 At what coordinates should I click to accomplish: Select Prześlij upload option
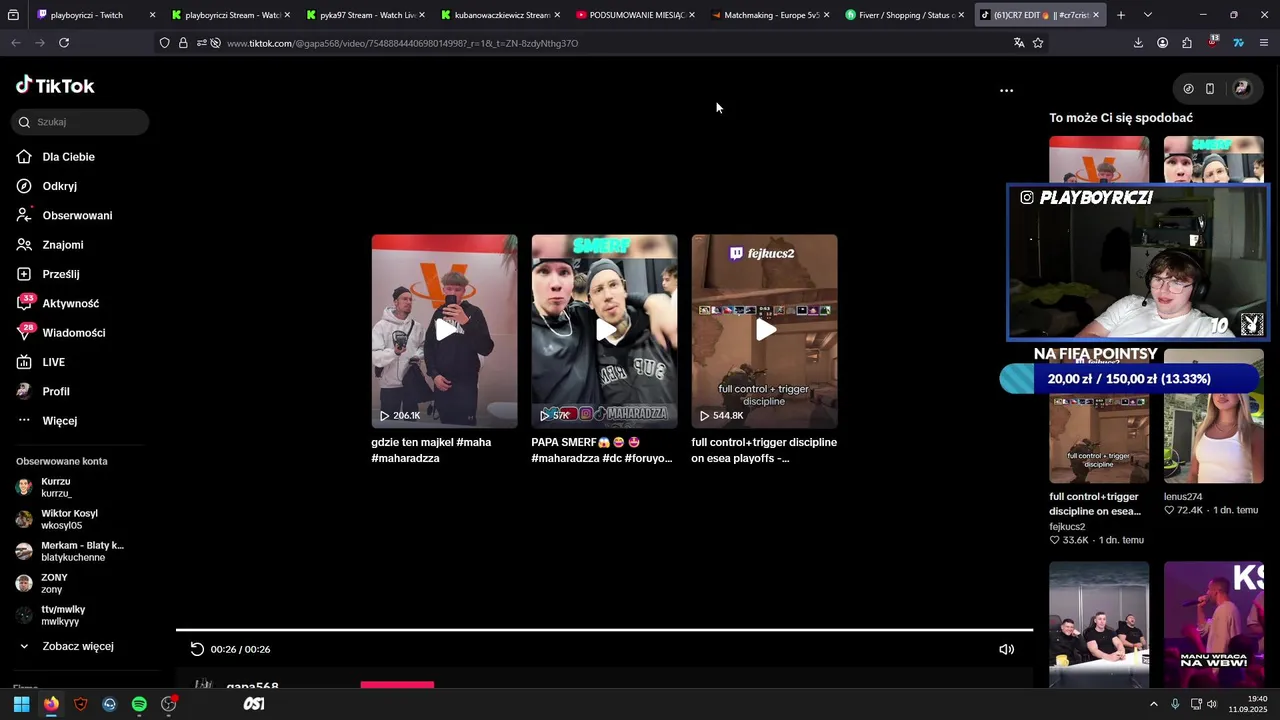(60, 274)
